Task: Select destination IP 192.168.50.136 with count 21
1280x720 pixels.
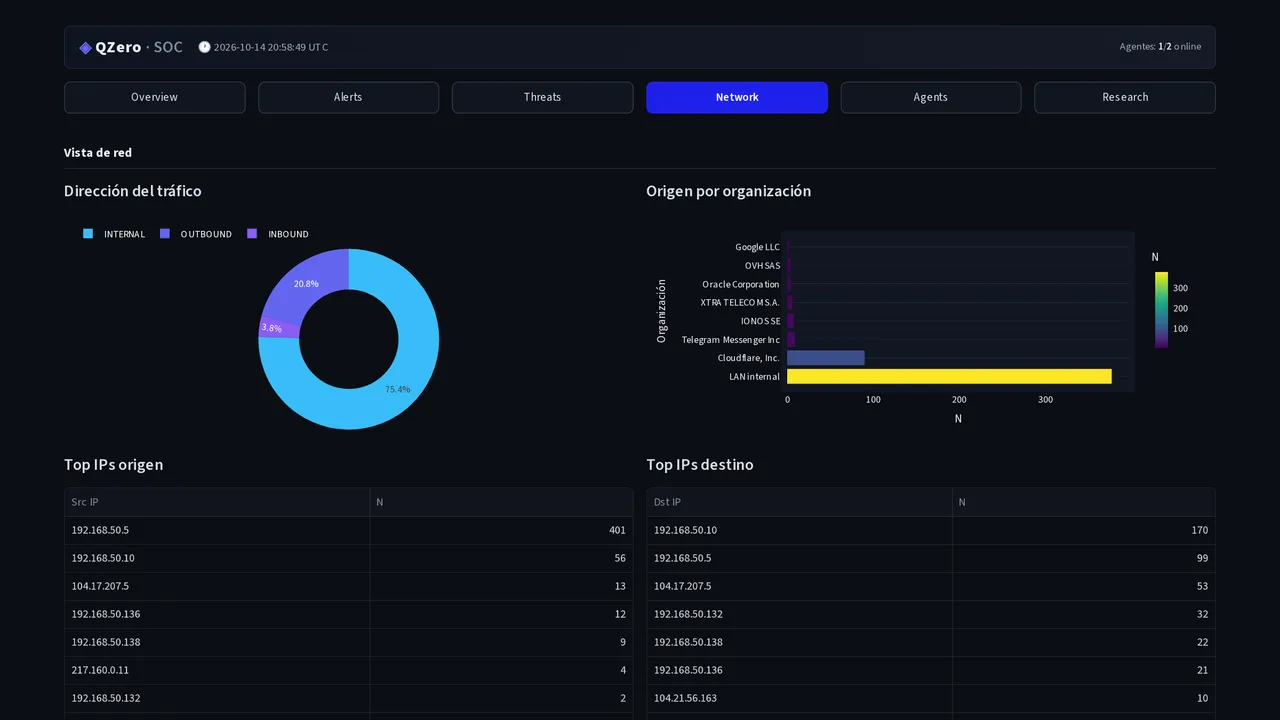Action: 931,670
